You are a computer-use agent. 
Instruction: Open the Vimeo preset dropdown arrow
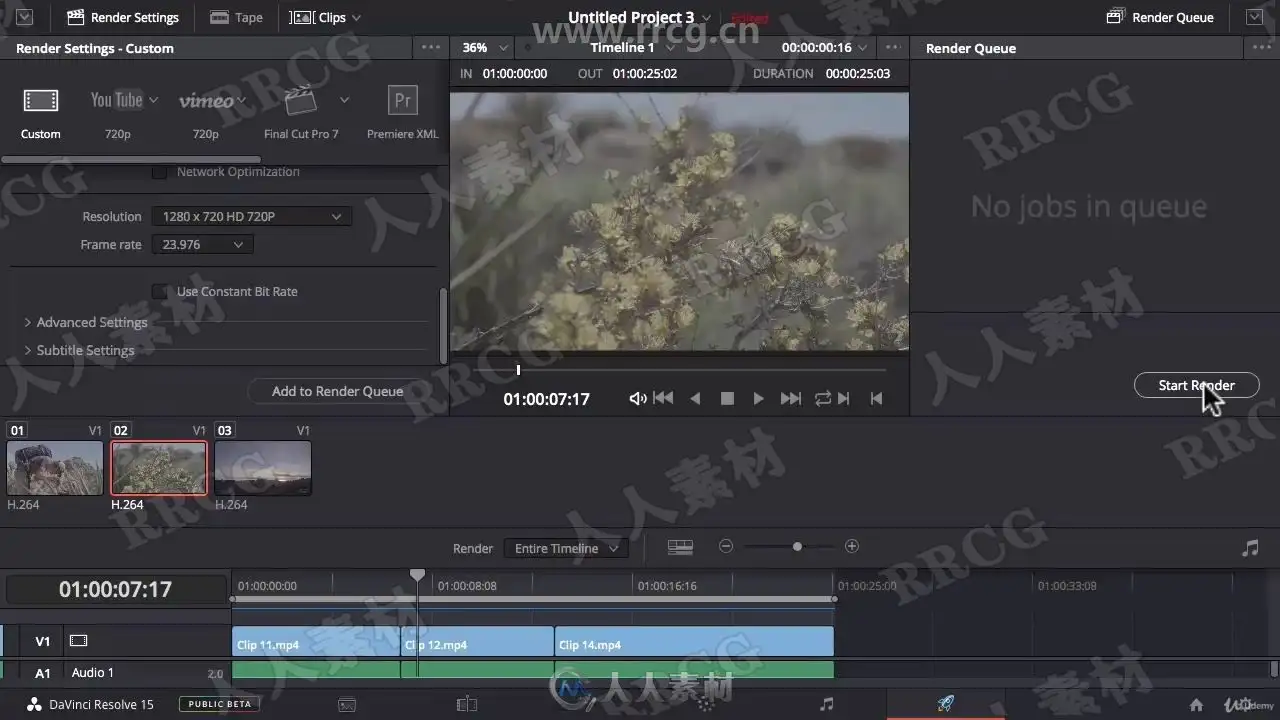(x=241, y=100)
